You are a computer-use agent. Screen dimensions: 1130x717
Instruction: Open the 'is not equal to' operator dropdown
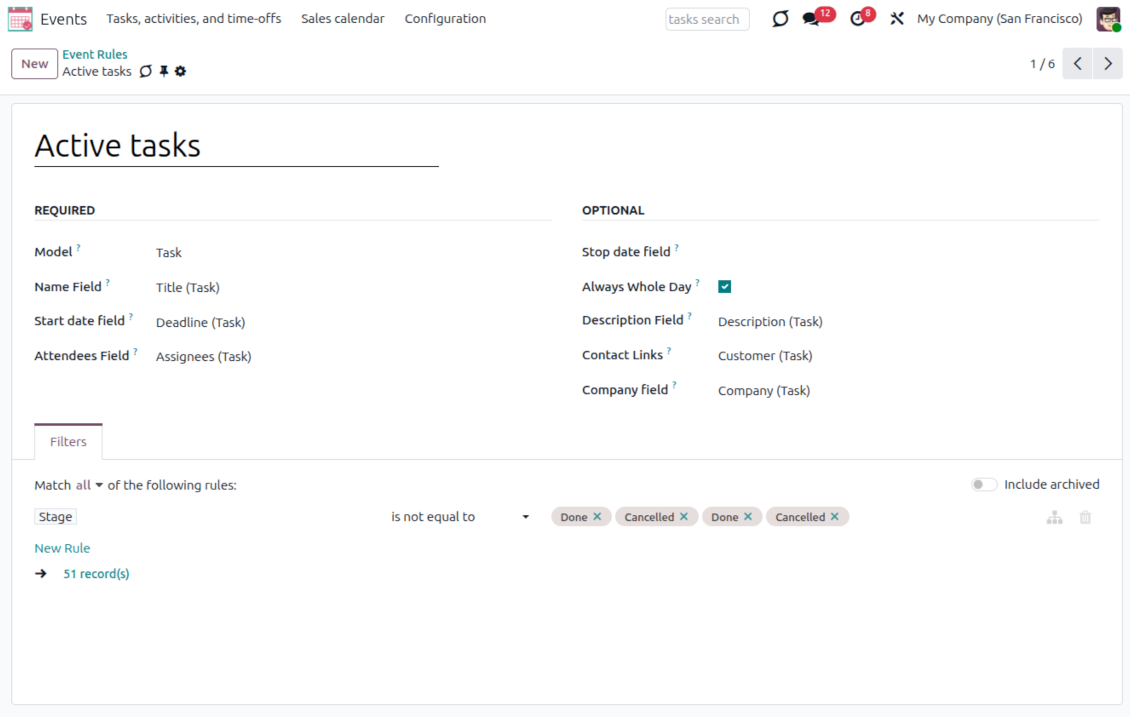point(460,517)
